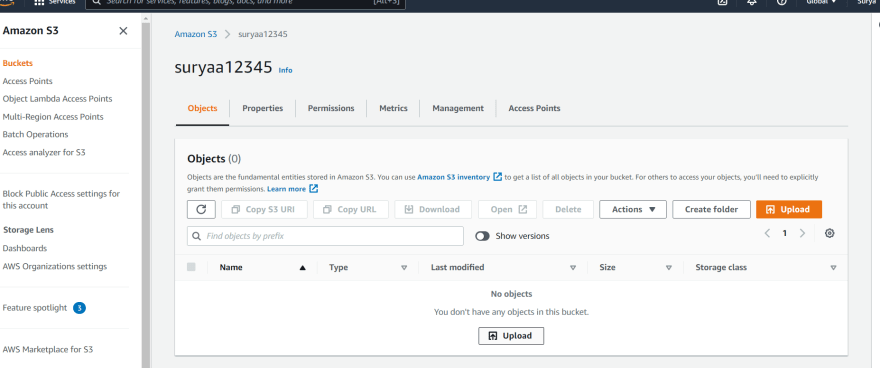Close the Amazon S3 side panel
The height and width of the screenshot is (368, 880).
(123, 31)
